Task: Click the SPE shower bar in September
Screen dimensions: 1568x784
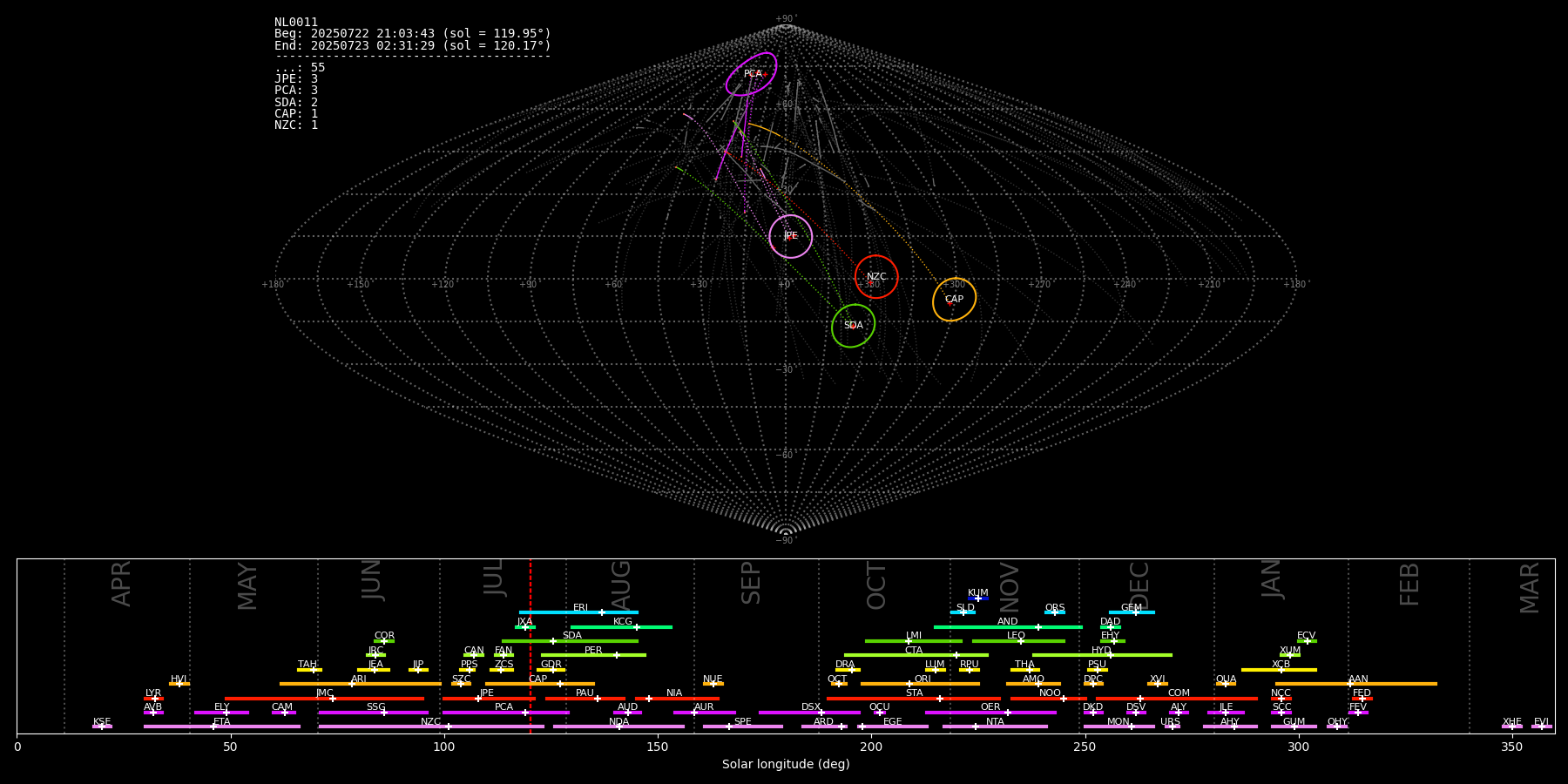Action: 743,727
